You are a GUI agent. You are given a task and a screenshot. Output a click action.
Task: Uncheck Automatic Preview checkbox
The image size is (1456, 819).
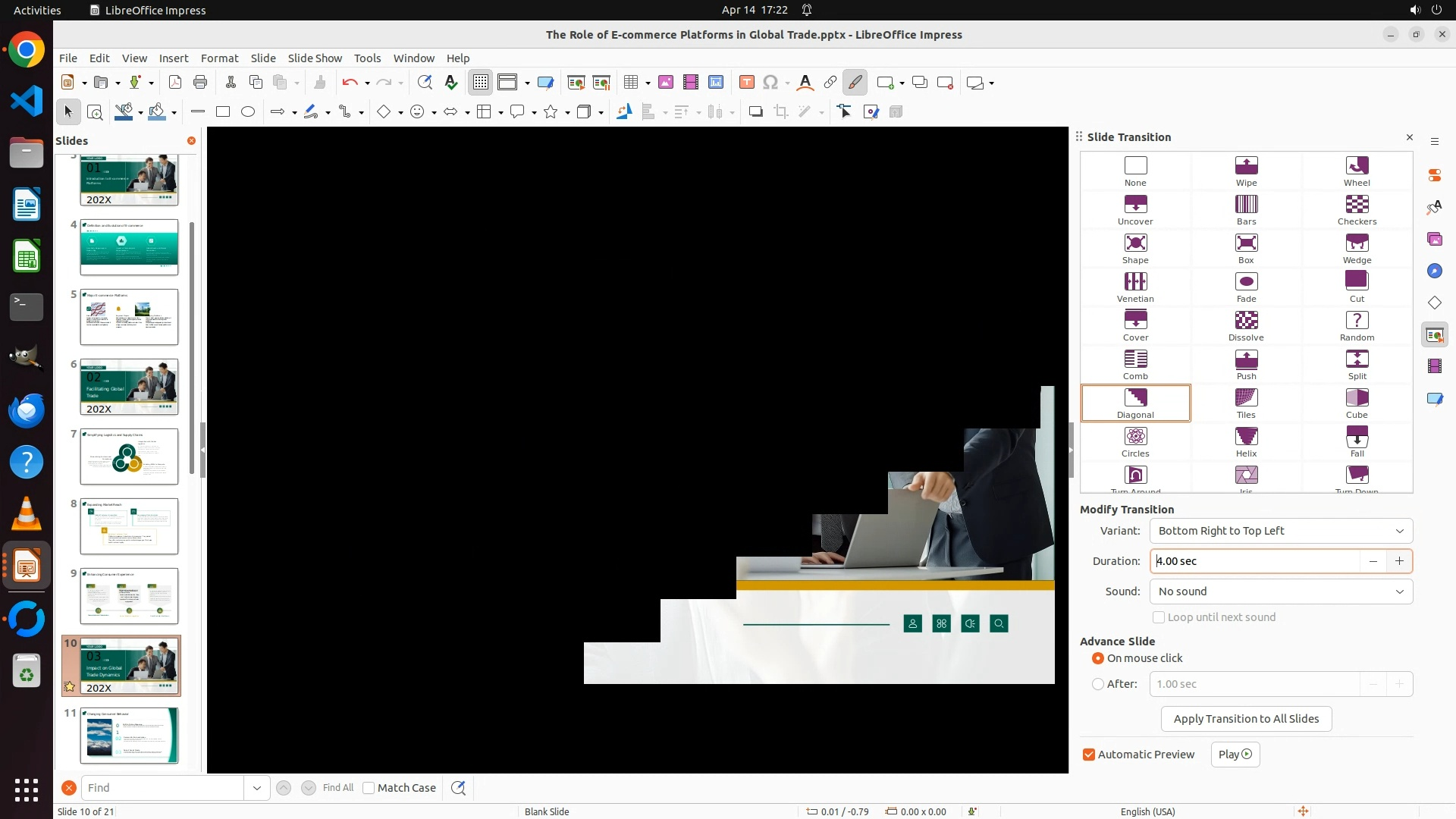(x=1089, y=755)
